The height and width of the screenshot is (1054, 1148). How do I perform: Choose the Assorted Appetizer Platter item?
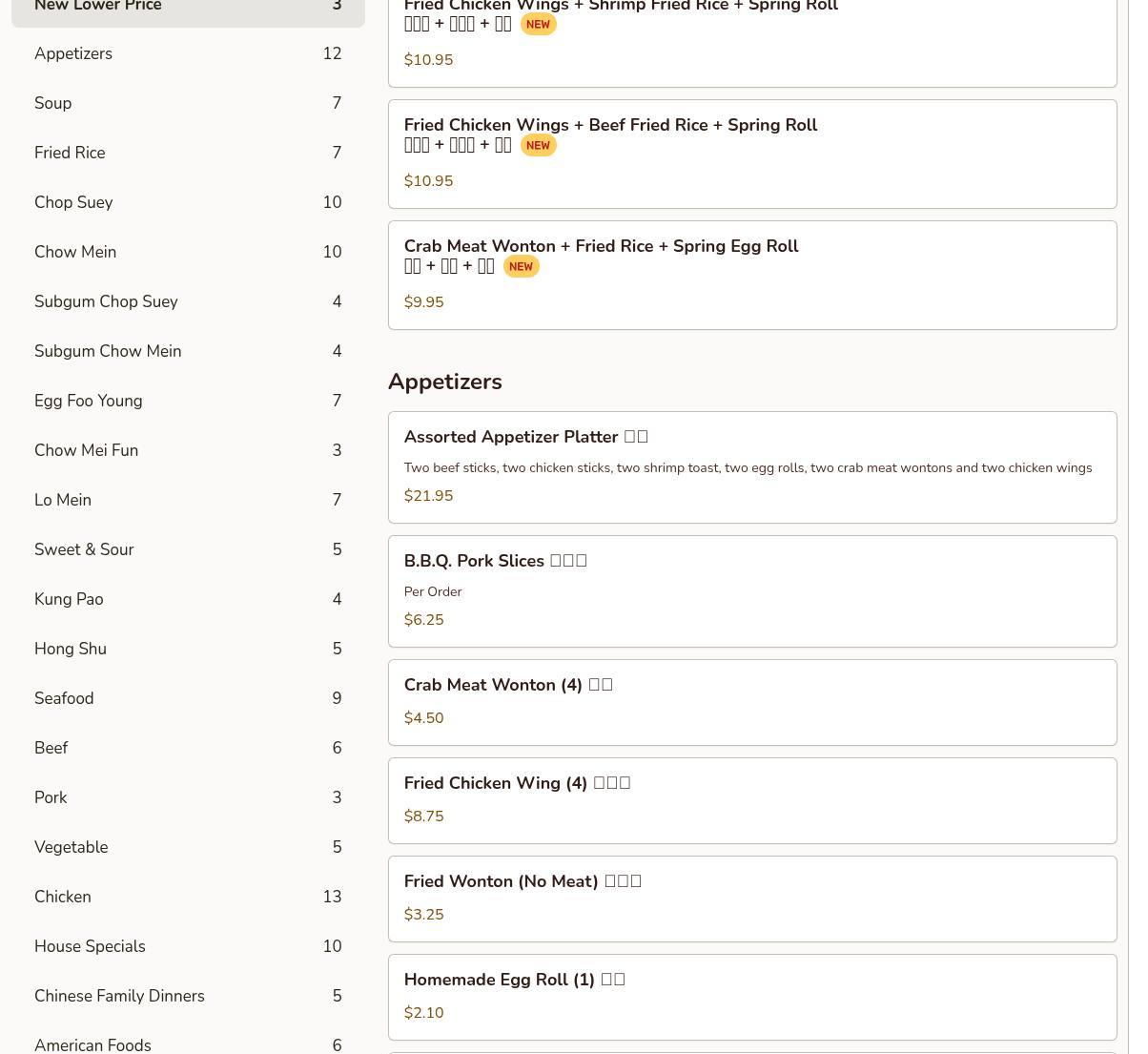click(751, 467)
